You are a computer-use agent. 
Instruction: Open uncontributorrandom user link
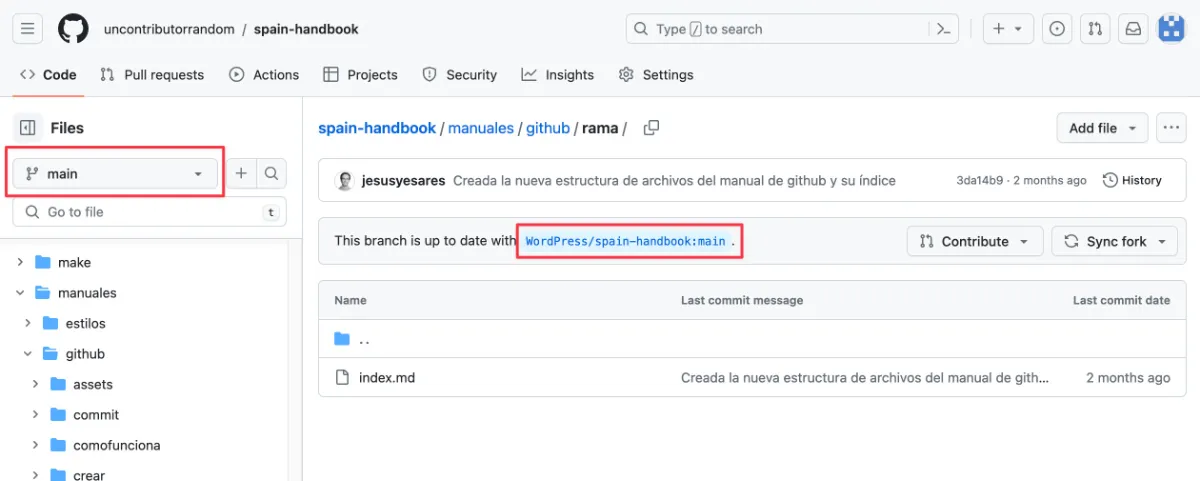click(169, 29)
